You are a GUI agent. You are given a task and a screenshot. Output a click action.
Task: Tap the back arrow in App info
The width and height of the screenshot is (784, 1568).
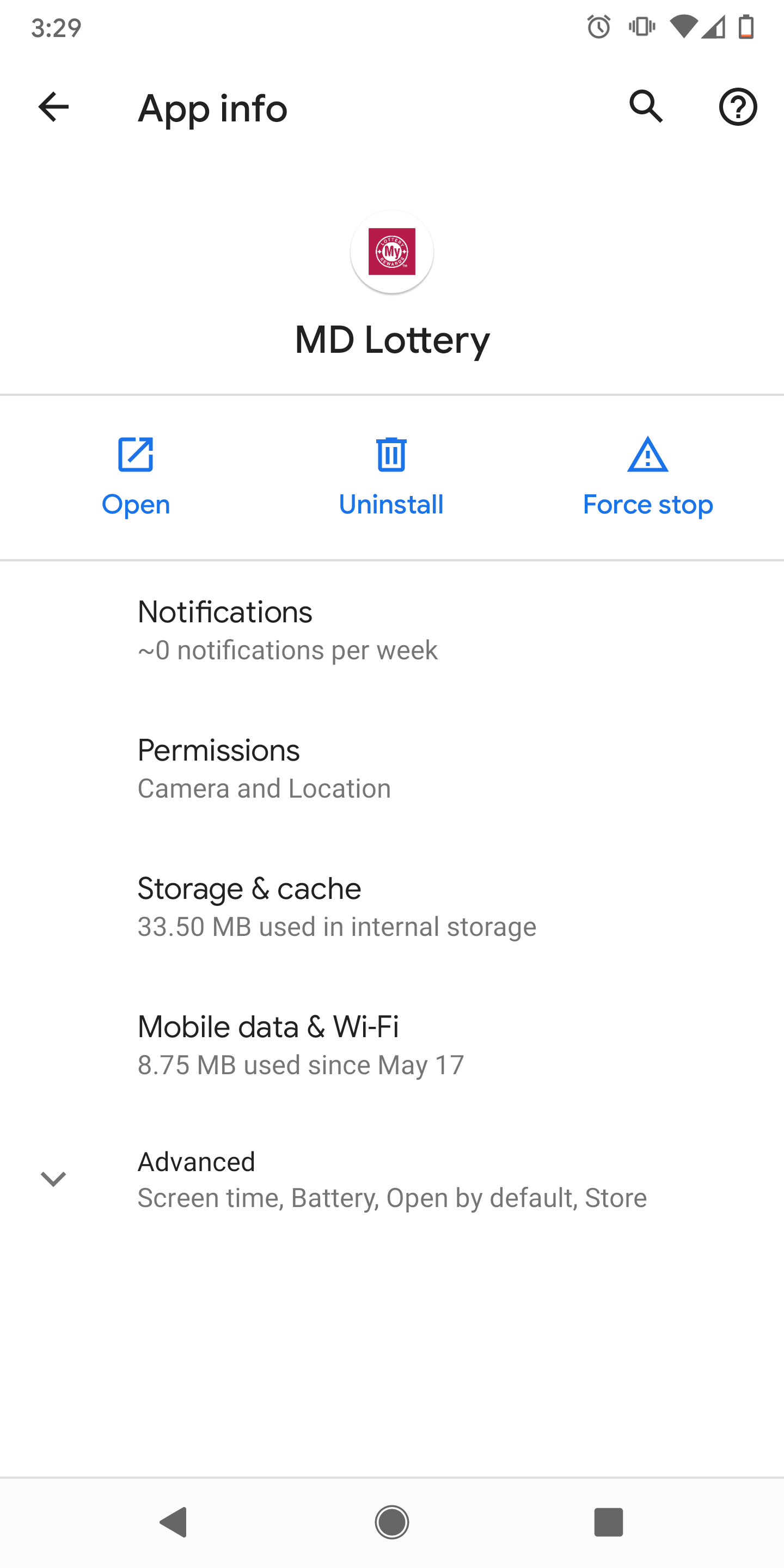click(53, 108)
